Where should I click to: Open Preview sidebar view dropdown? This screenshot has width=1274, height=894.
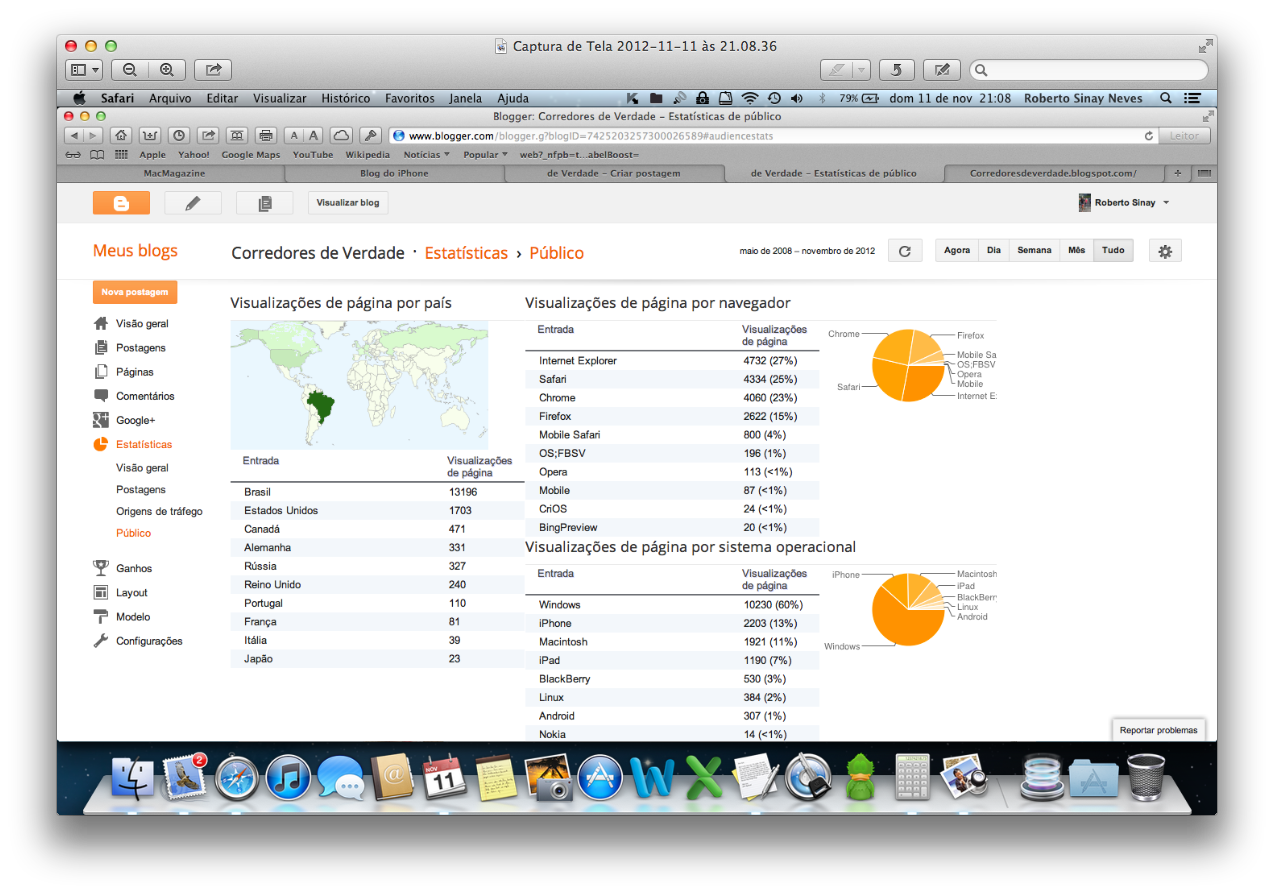pos(84,70)
